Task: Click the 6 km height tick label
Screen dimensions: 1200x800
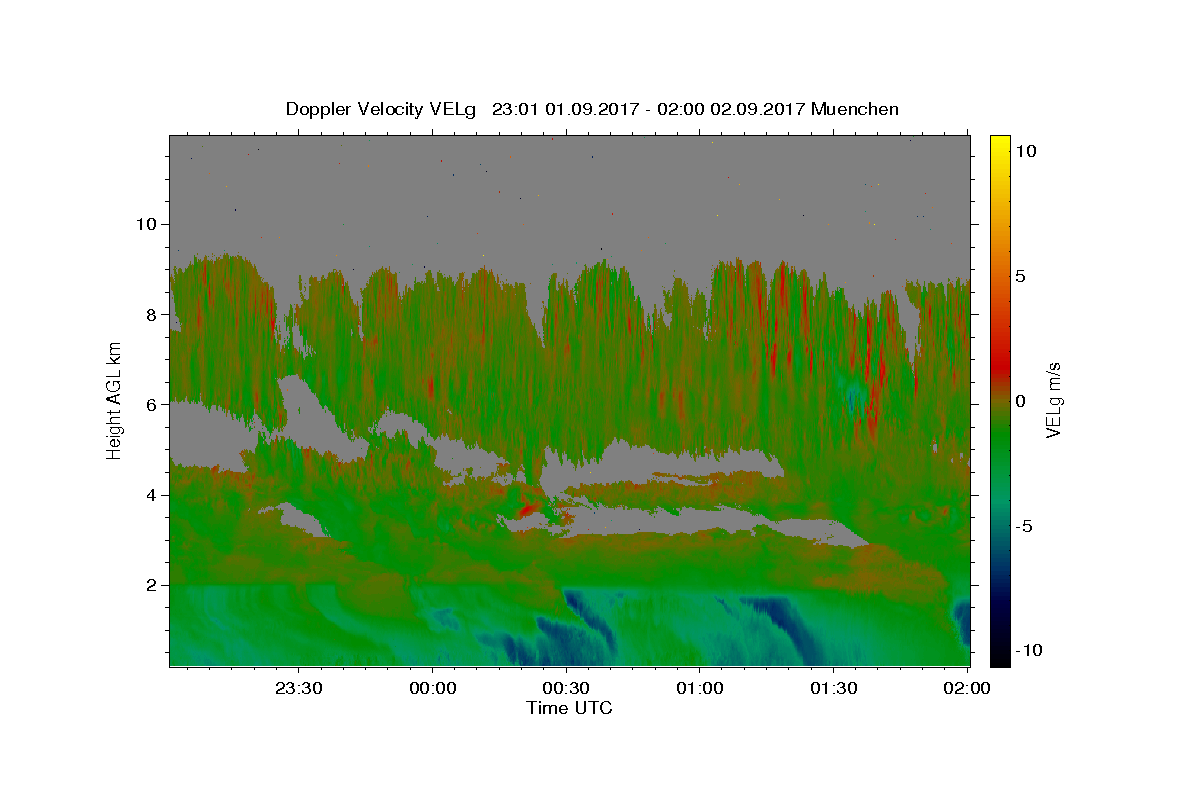Action: point(150,404)
